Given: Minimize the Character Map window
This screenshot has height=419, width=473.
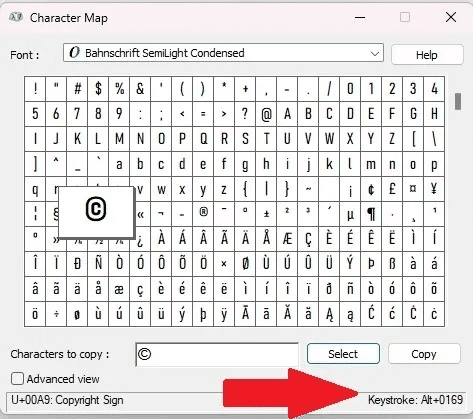Looking at the screenshot, I should click(x=360, y=17).
